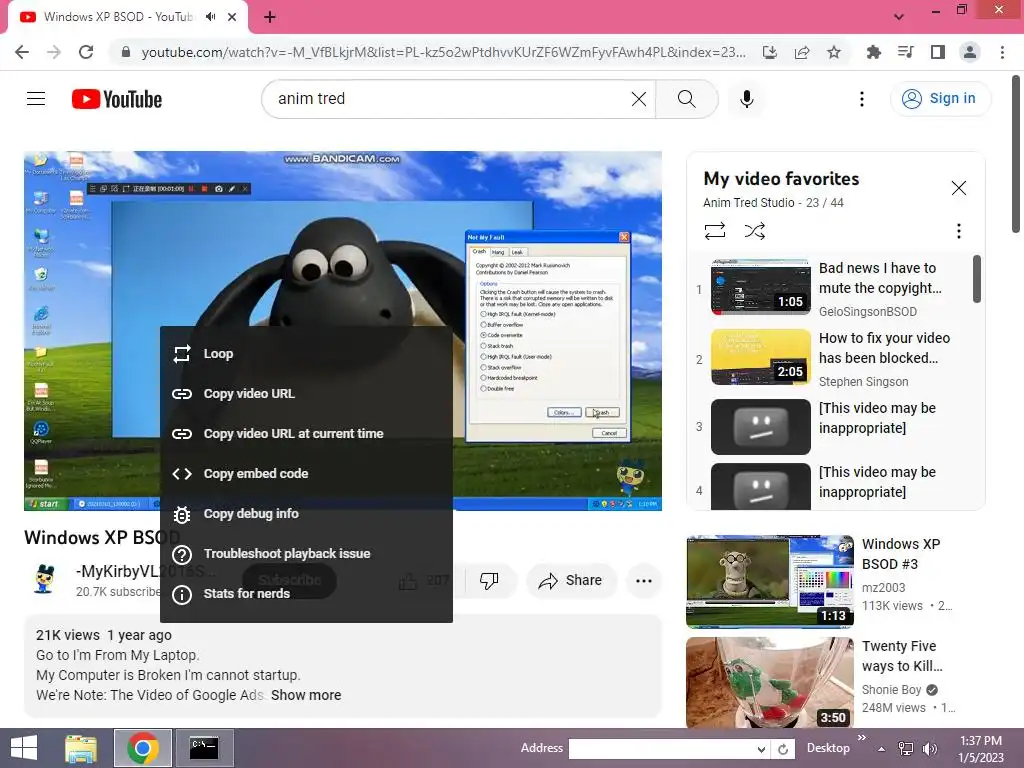The width and height of the screenshot is (1024, 768).
Task: Click the page vertical scrollbar
Action: tap(1016, 154)
